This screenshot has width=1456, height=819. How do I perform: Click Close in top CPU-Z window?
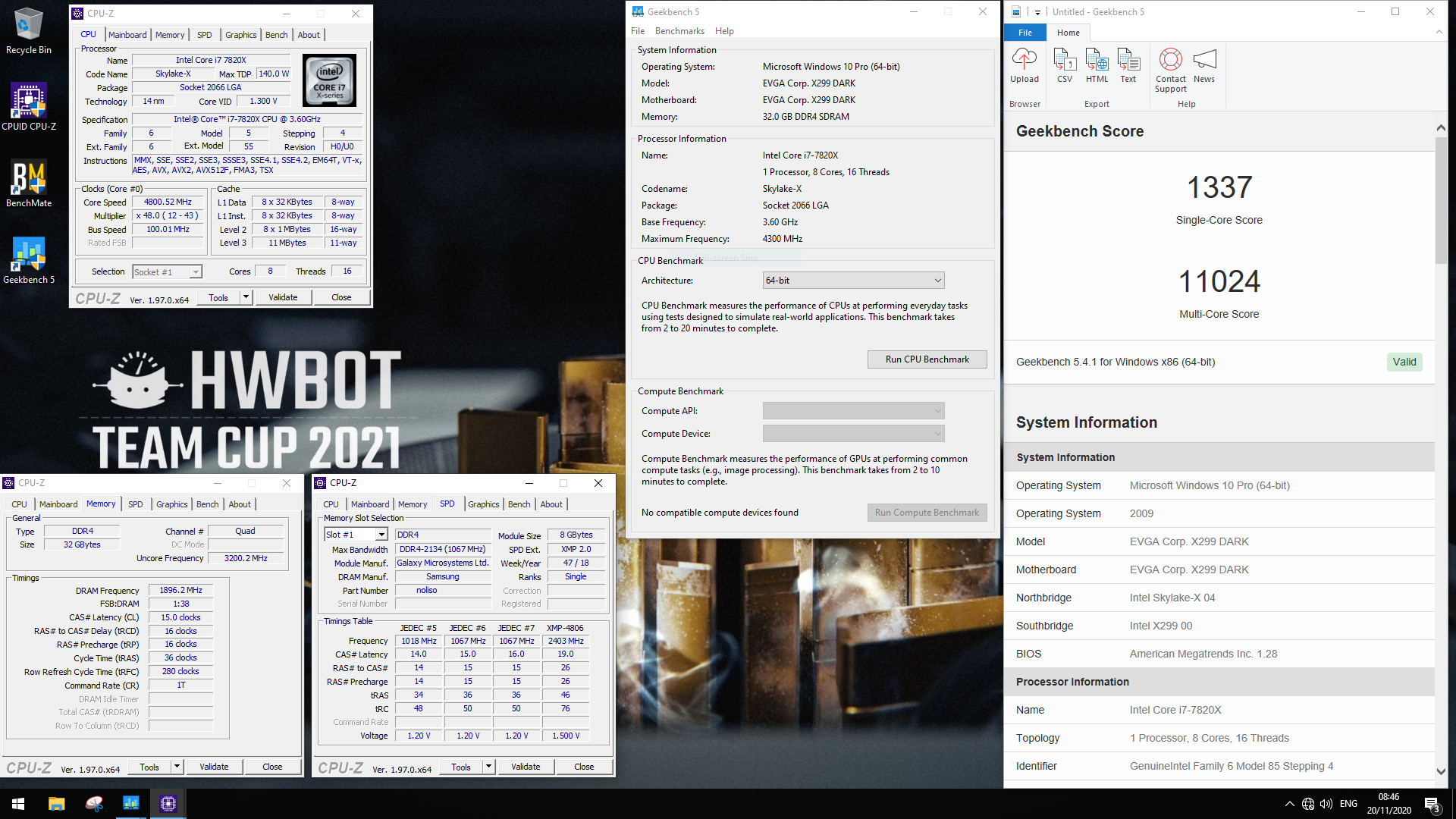coord(341,297)
